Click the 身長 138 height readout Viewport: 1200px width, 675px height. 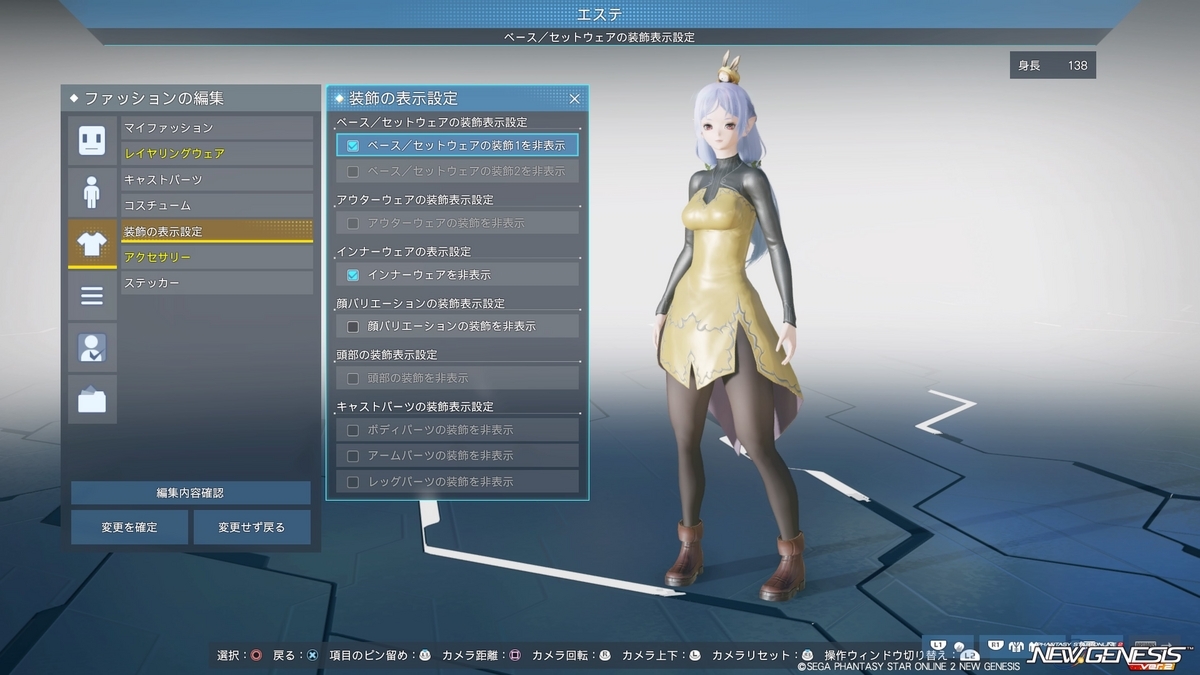click(1053, 66)
